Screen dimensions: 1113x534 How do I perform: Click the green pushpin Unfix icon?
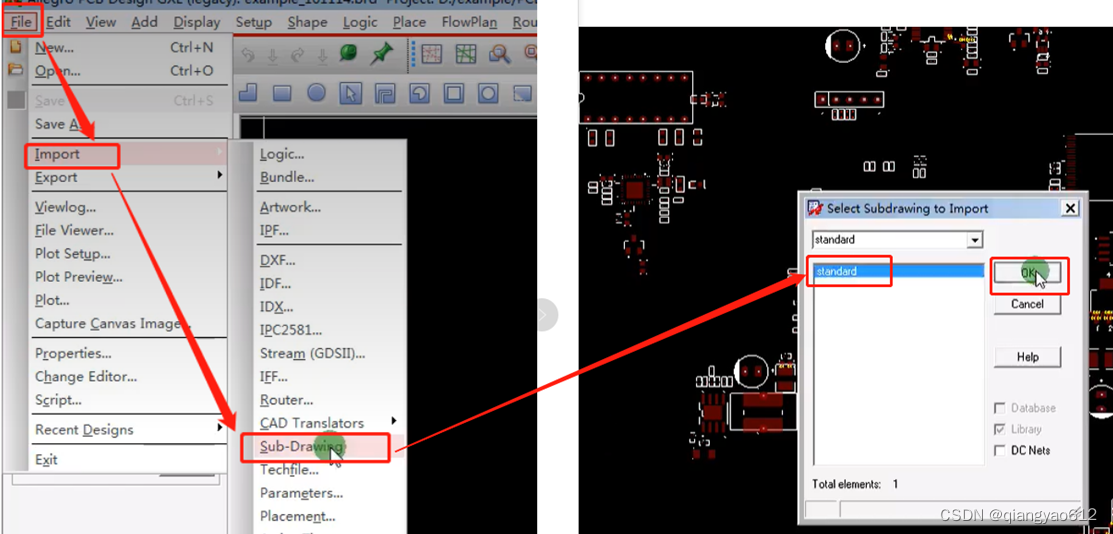[383, 53]
